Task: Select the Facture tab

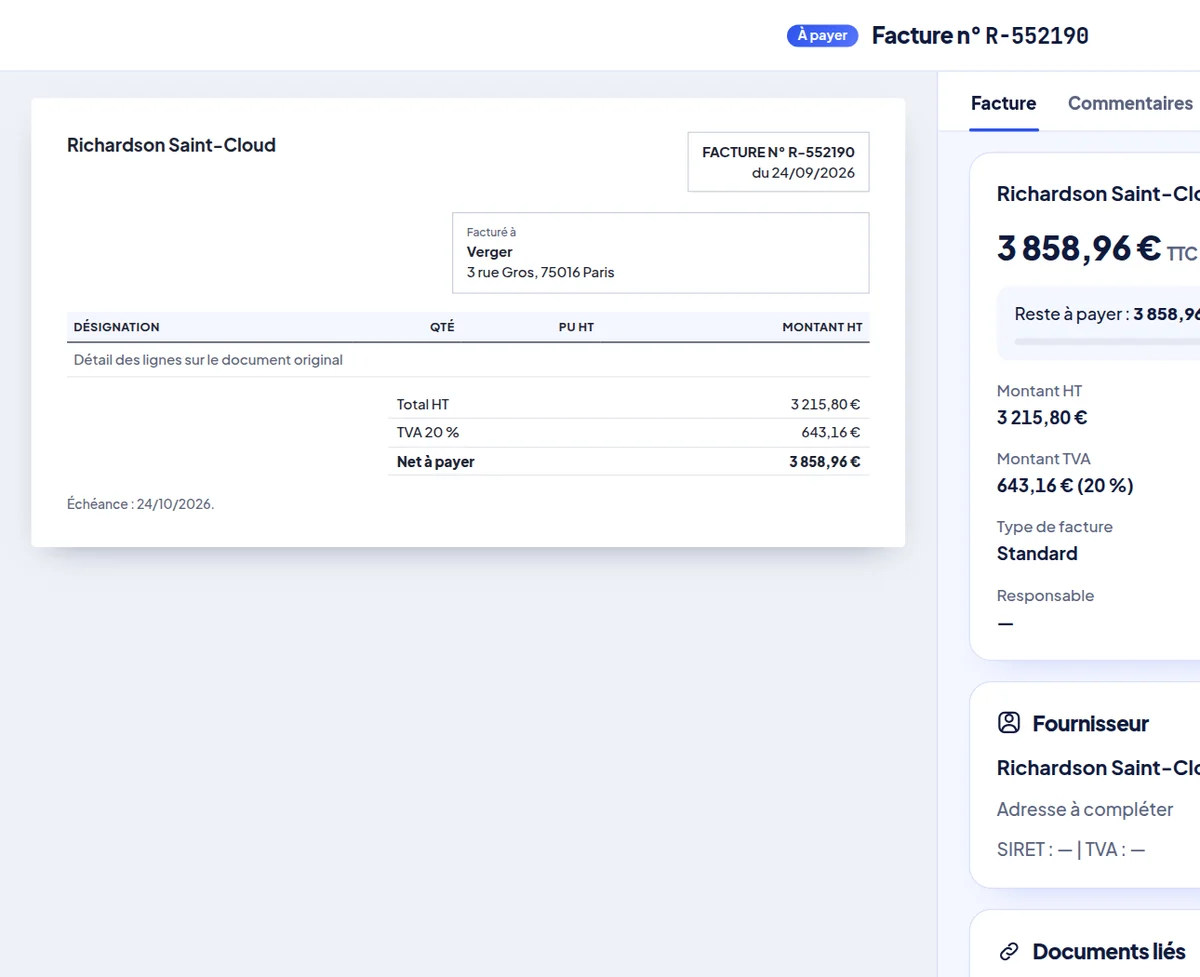Action: tap(1003, 103)
